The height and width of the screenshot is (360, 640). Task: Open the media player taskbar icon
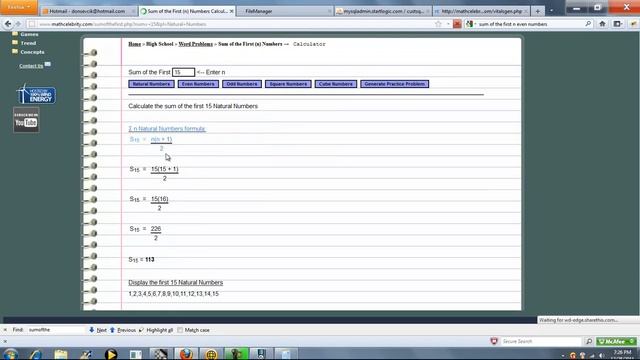111,354
